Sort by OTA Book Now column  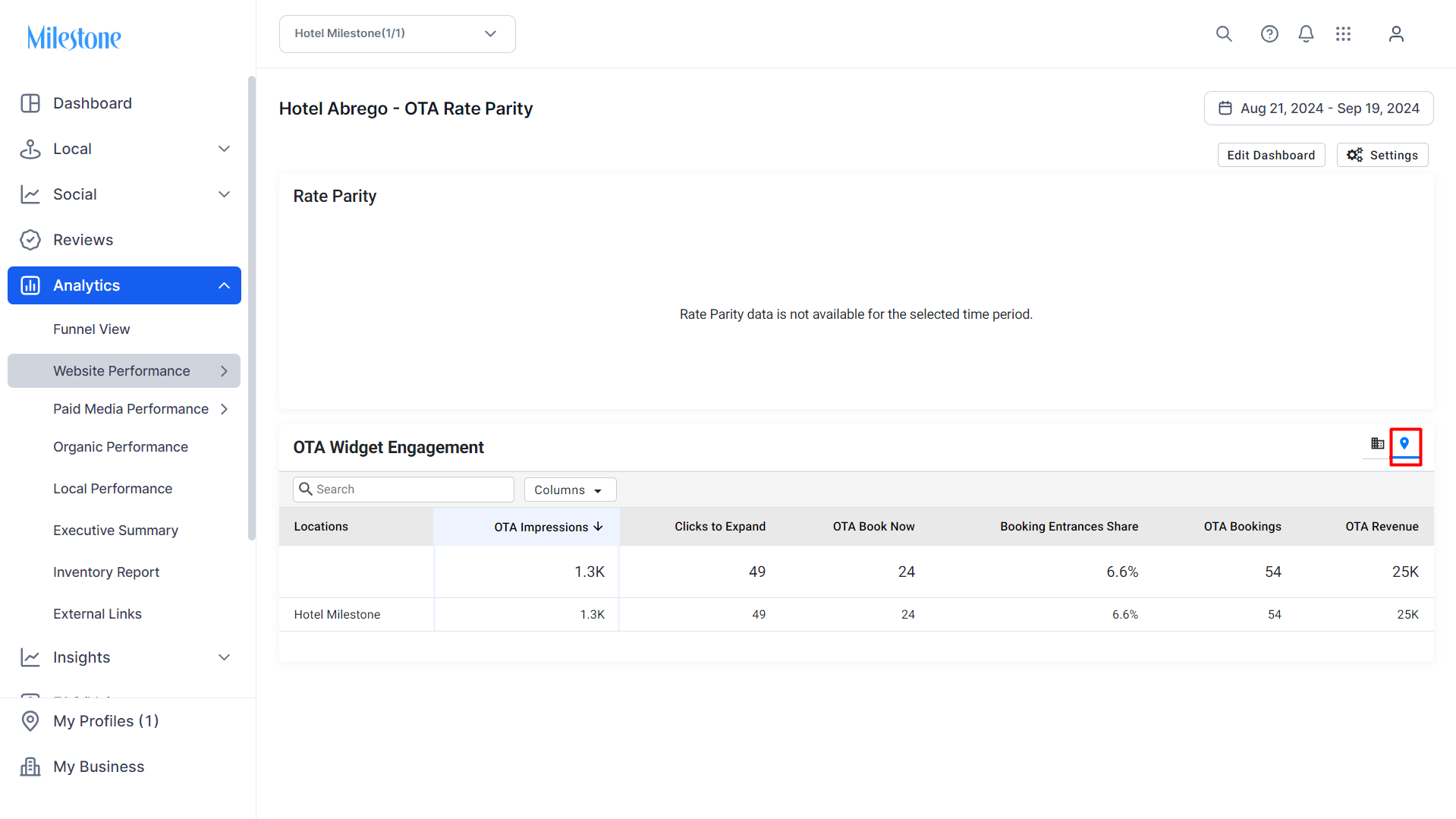[873, 527]
